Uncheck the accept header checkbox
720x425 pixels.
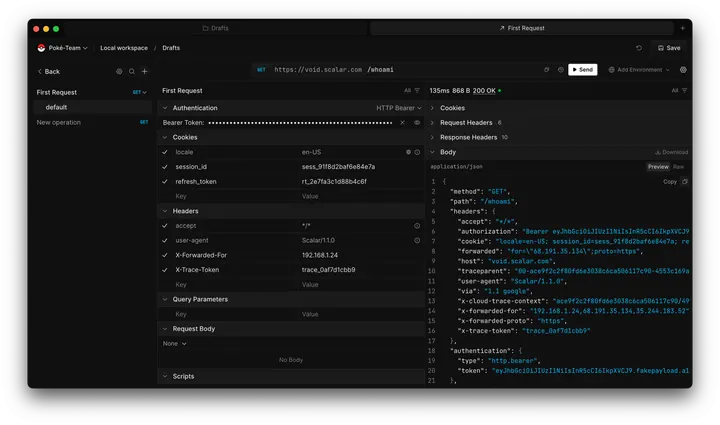click(165, 226)
